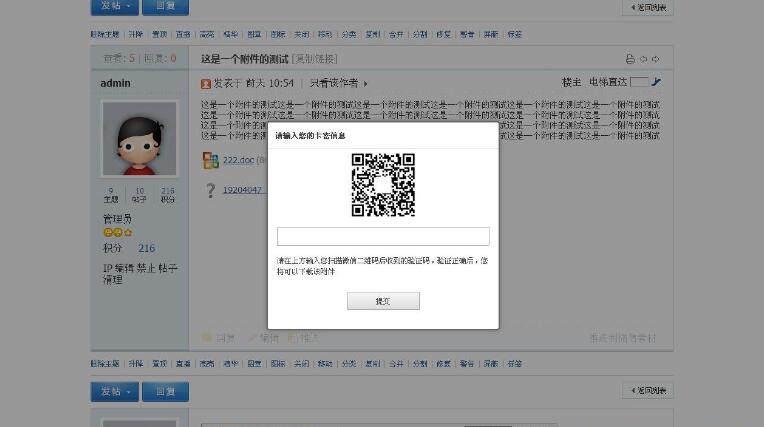Click the lower 回复 reply button
The width and height of the screenshot is (764, 427).
[x=165, y=392]
